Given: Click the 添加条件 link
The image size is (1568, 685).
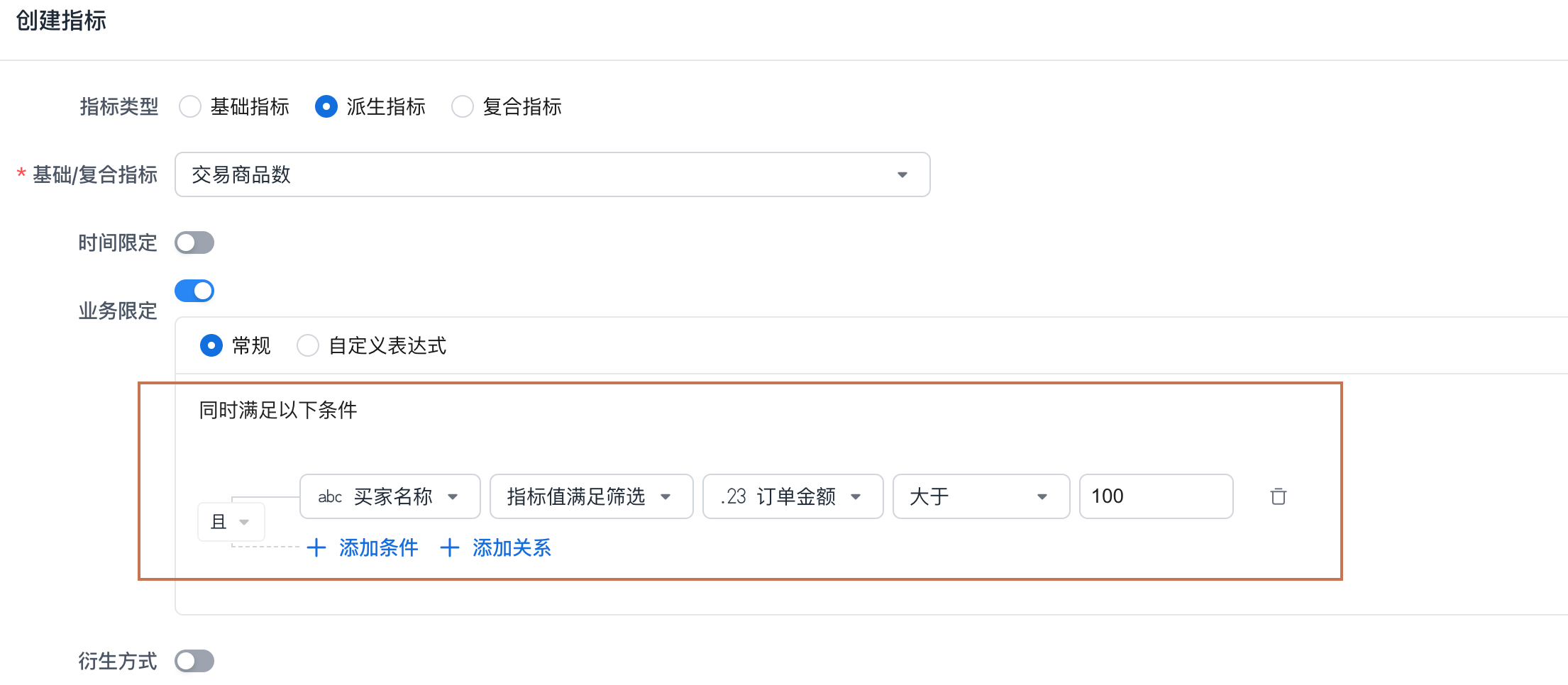Looking at the screenshot, I should [x=378, y=547].
